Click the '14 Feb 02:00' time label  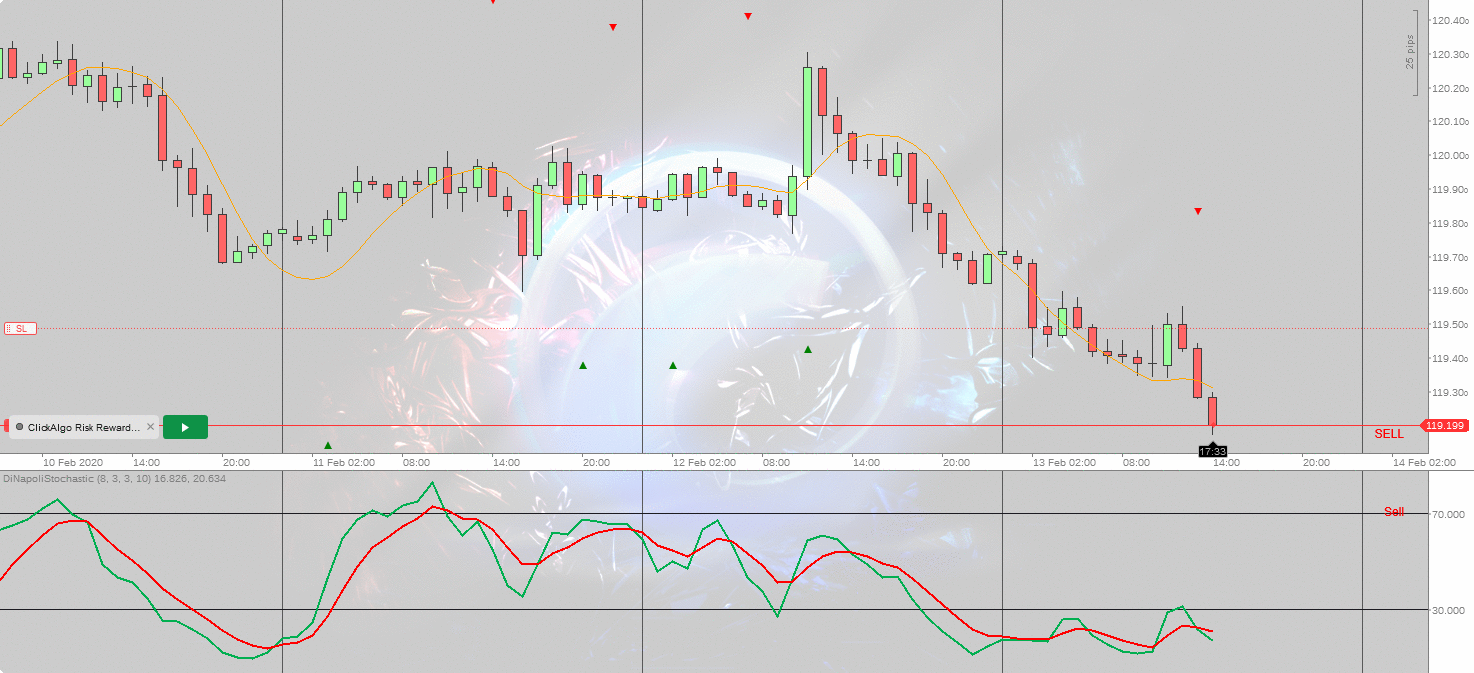click(1424, 463)
